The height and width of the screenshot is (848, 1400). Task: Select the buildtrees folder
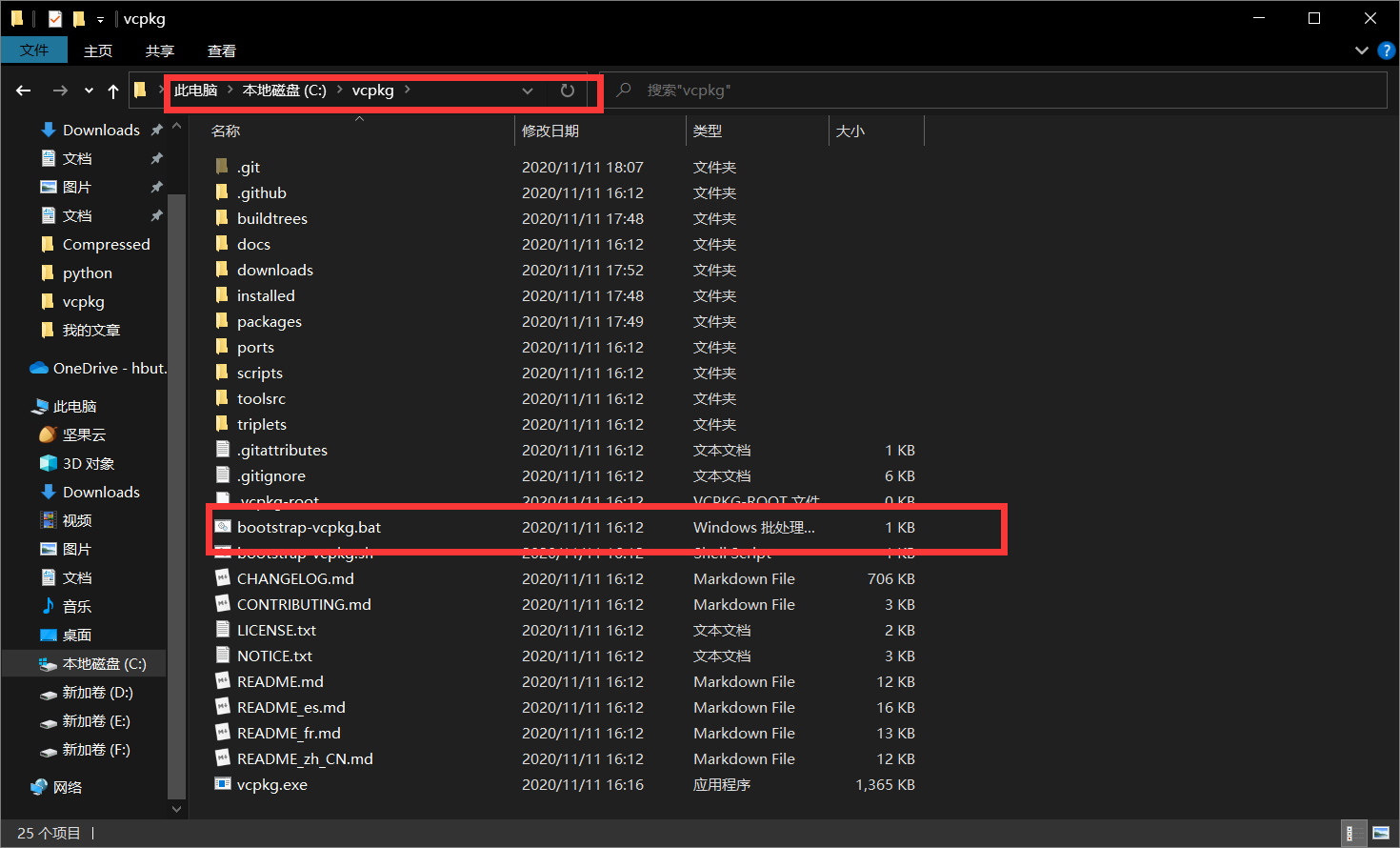pos(271,218)
